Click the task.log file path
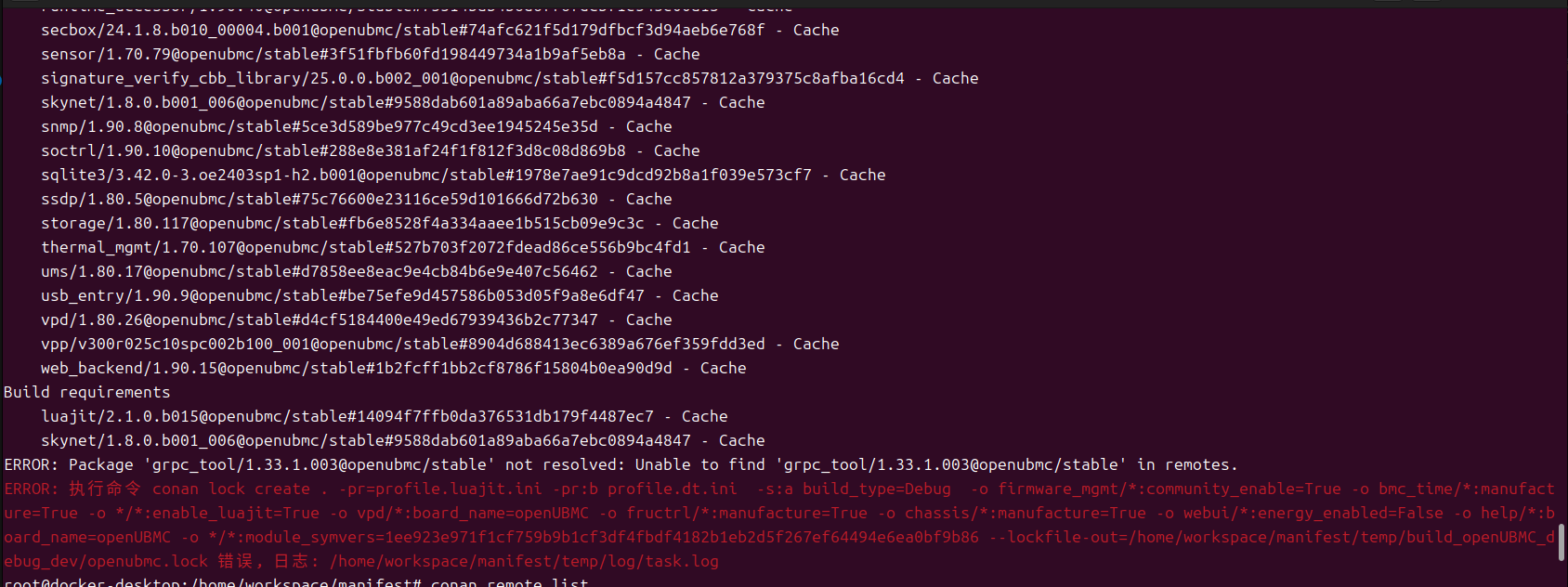The height and width of the screenshot is (587, 1568). 524,561
